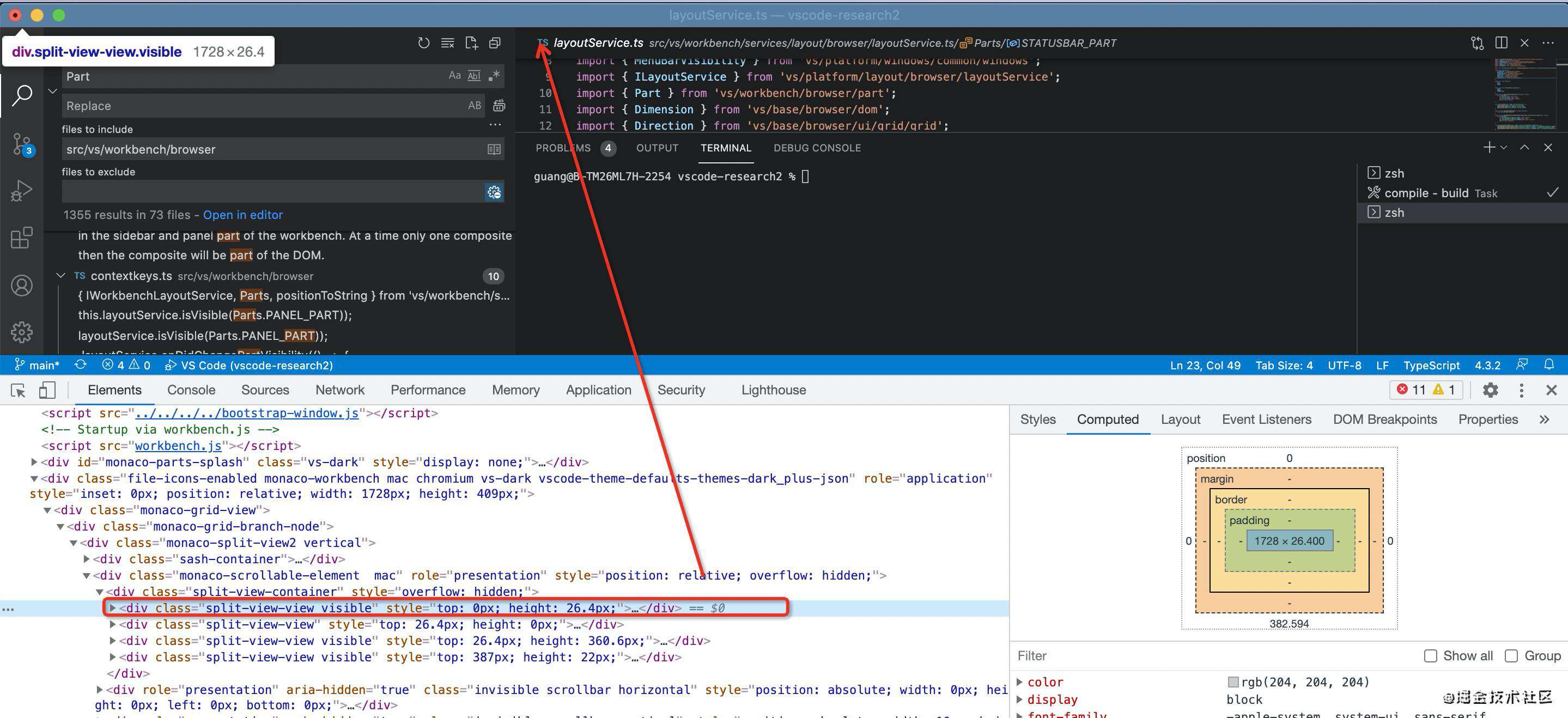Screen dimensions: 1568x718
Task: Switch to Console tab in DevTools
Action: (x=191, y=390)
